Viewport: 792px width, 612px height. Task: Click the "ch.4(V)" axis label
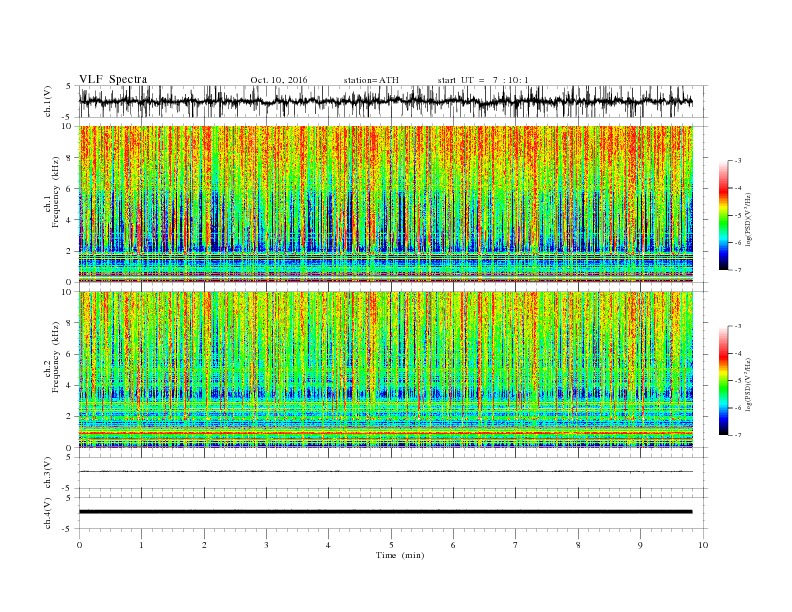pos(47,513)
